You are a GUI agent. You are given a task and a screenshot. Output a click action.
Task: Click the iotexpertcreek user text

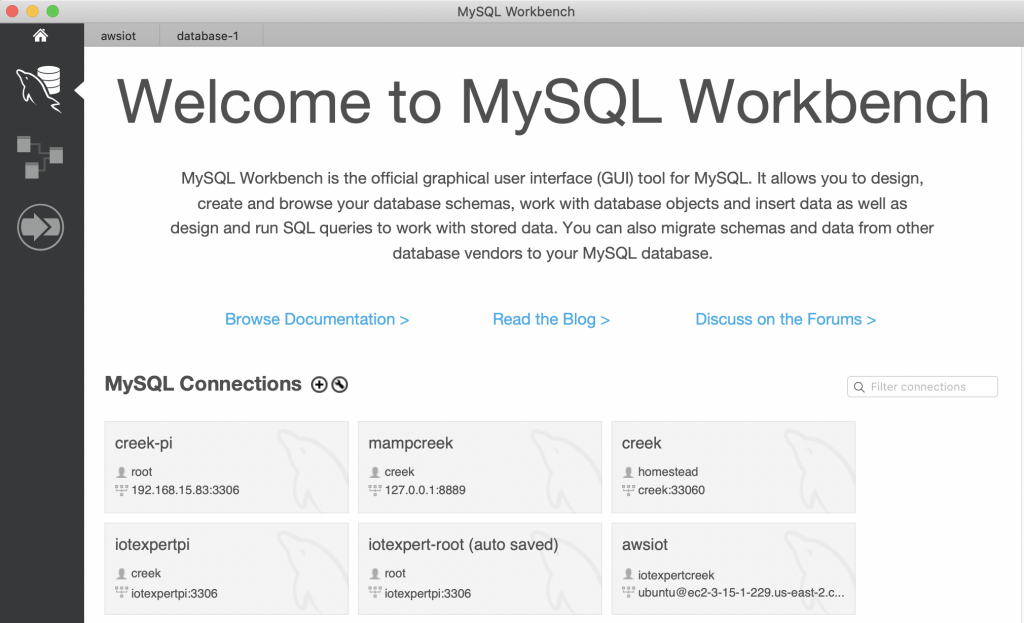point(676,575)
